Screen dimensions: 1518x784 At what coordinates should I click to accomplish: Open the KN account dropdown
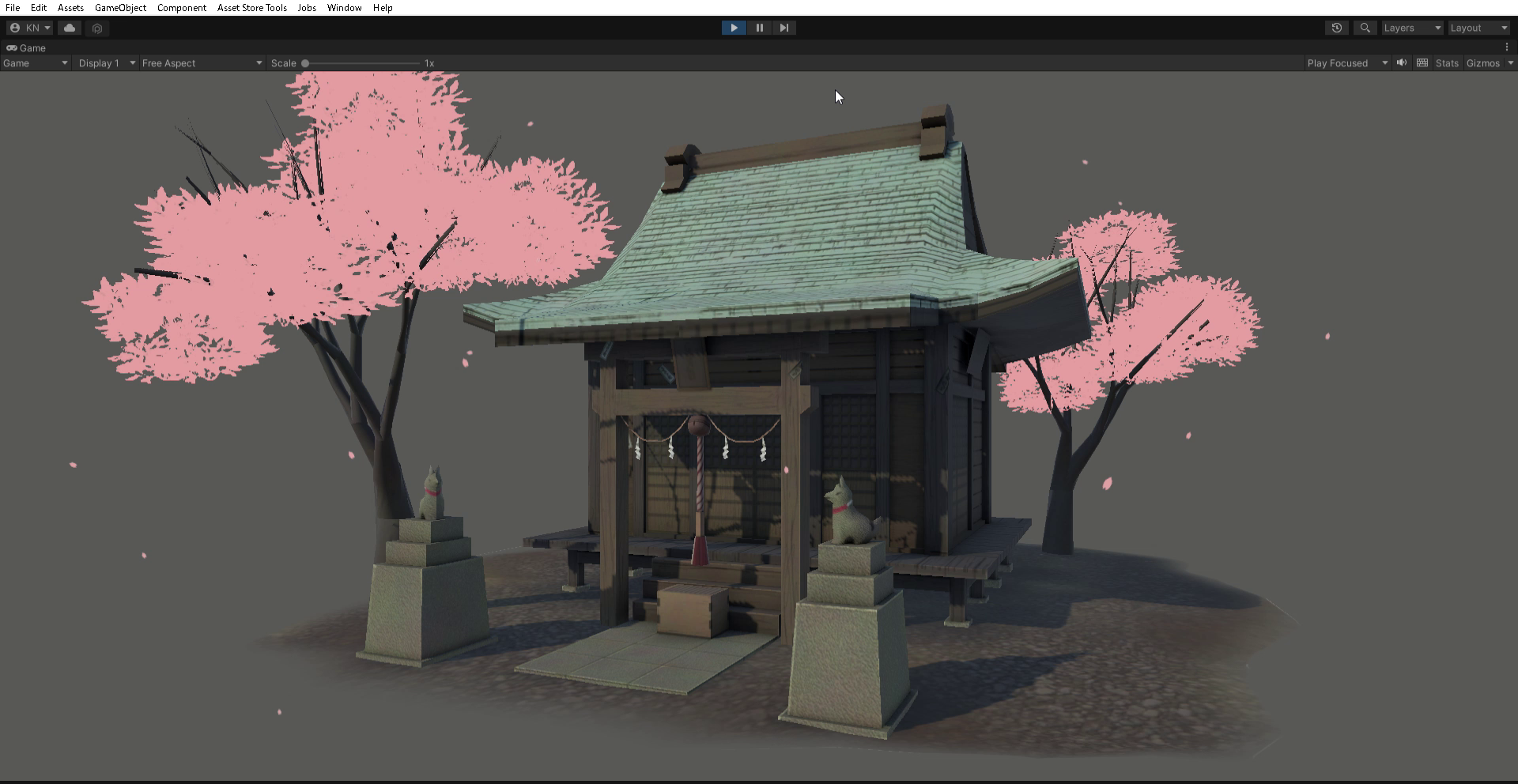pyautogui.click(x=30, y=28)
